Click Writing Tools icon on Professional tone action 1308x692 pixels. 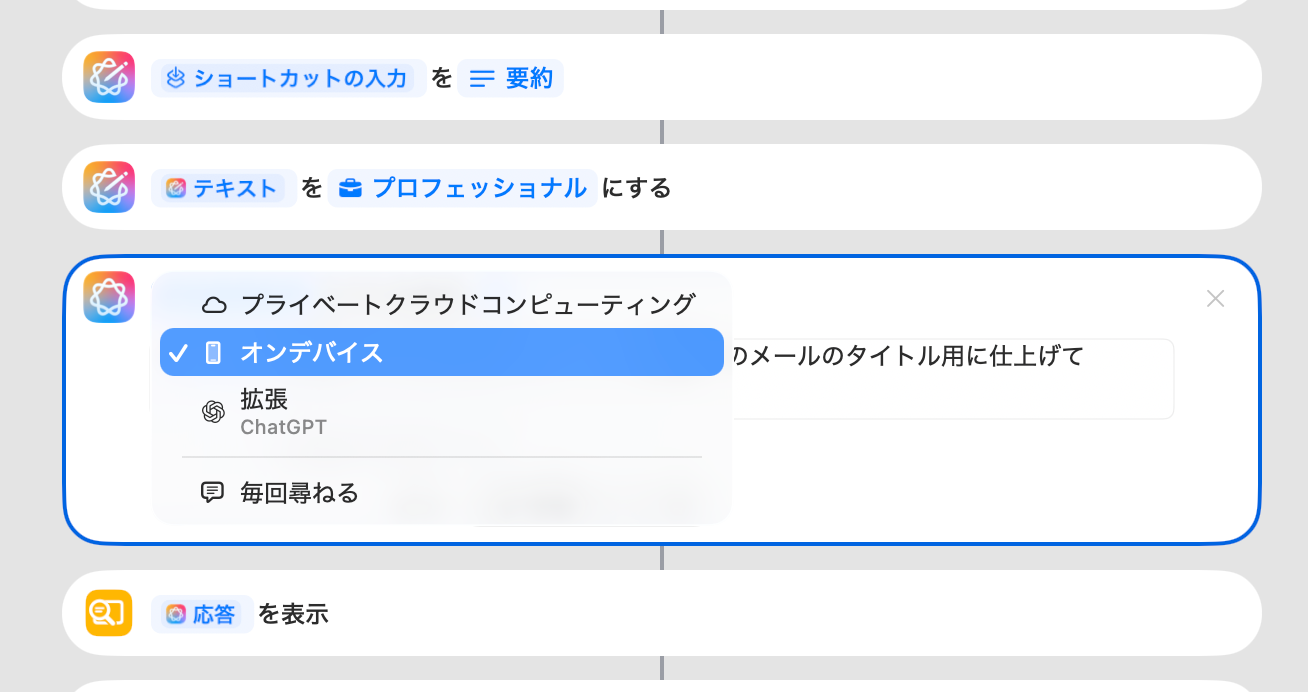[109, 187]
